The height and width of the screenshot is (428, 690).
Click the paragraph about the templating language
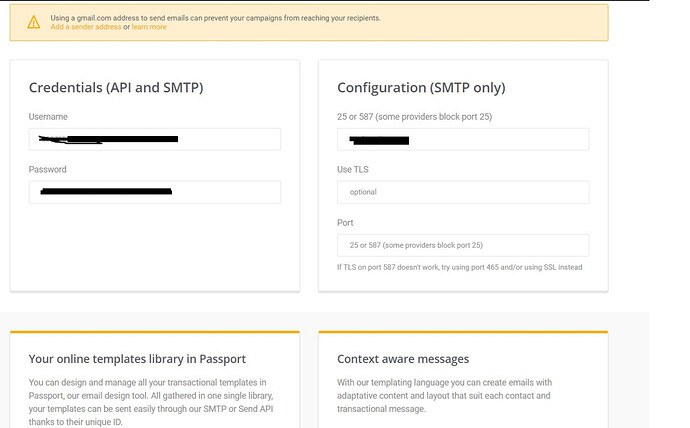pos(444,395)
